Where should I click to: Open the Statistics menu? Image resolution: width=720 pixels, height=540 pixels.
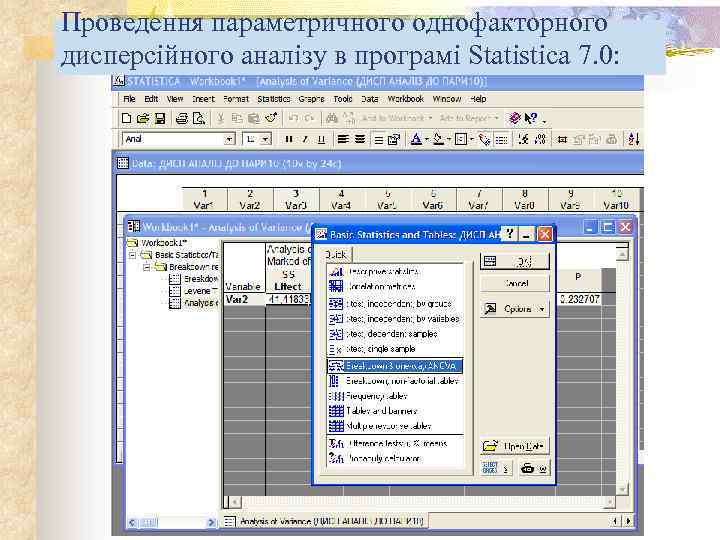point(274,99)
